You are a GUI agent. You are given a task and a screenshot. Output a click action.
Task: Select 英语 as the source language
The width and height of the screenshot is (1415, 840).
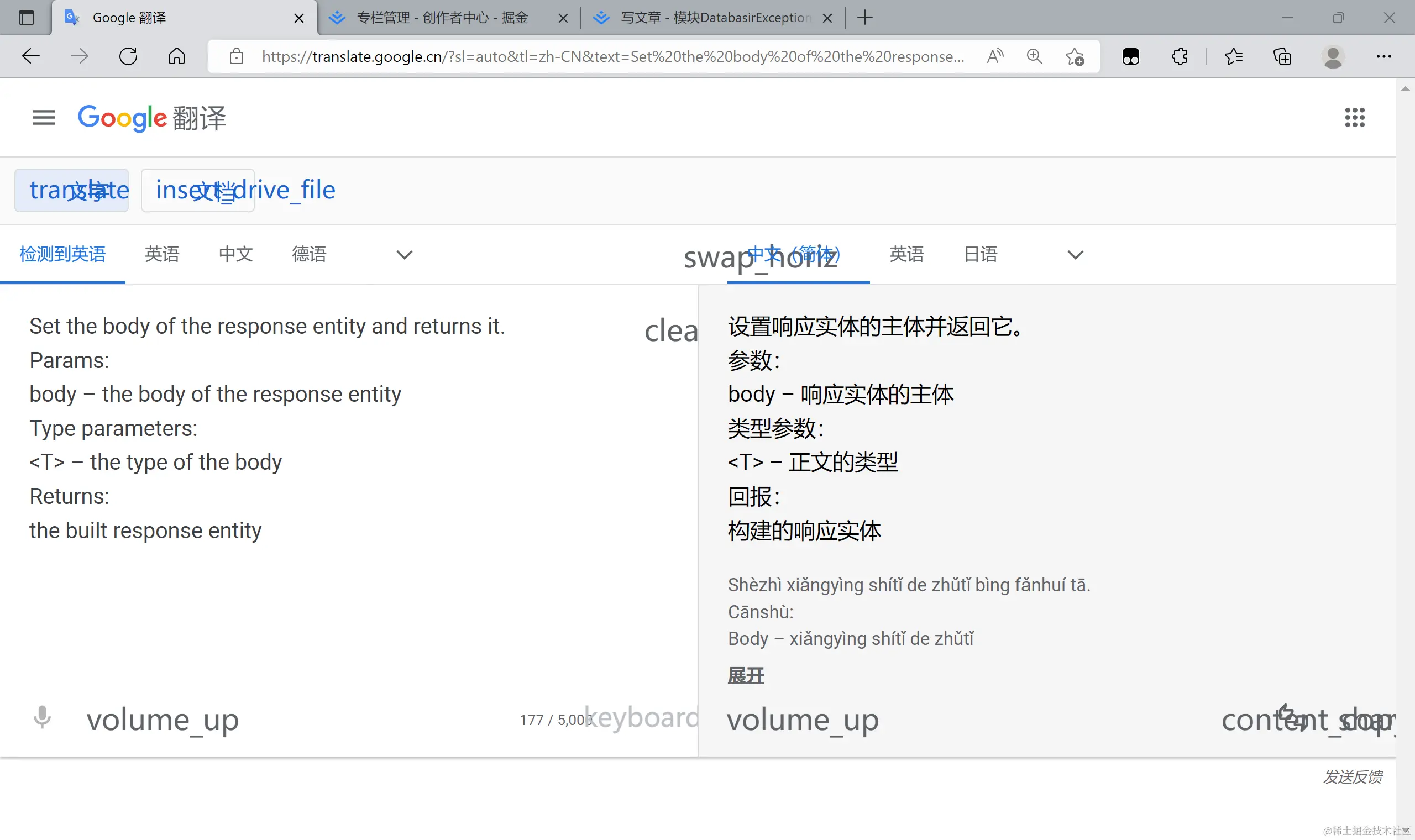tap(162, 254)
